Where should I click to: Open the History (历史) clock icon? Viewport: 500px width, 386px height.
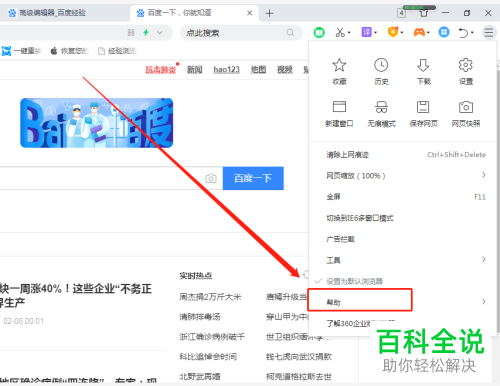point(381,65)
